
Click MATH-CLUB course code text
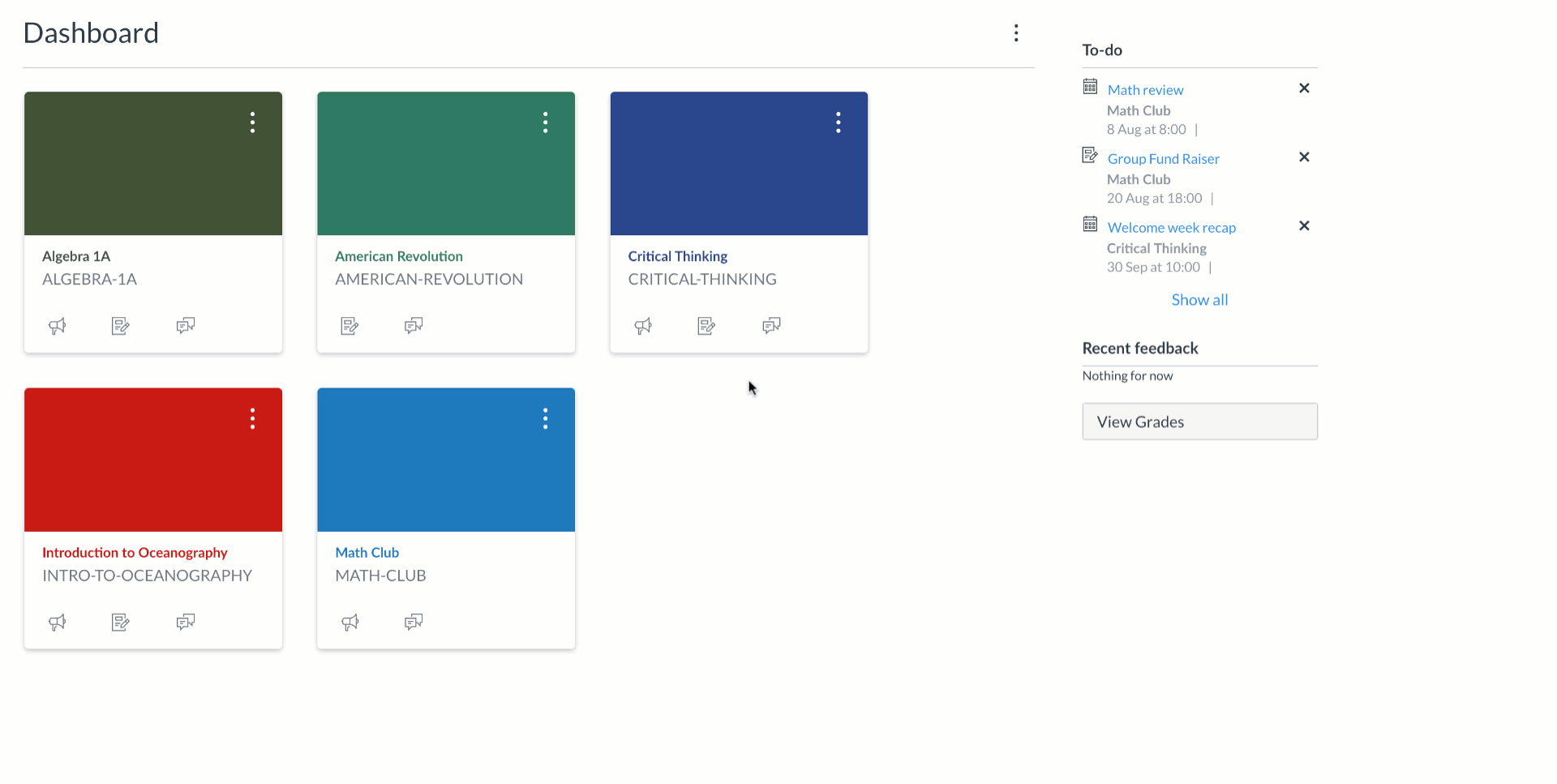(380, 576)
